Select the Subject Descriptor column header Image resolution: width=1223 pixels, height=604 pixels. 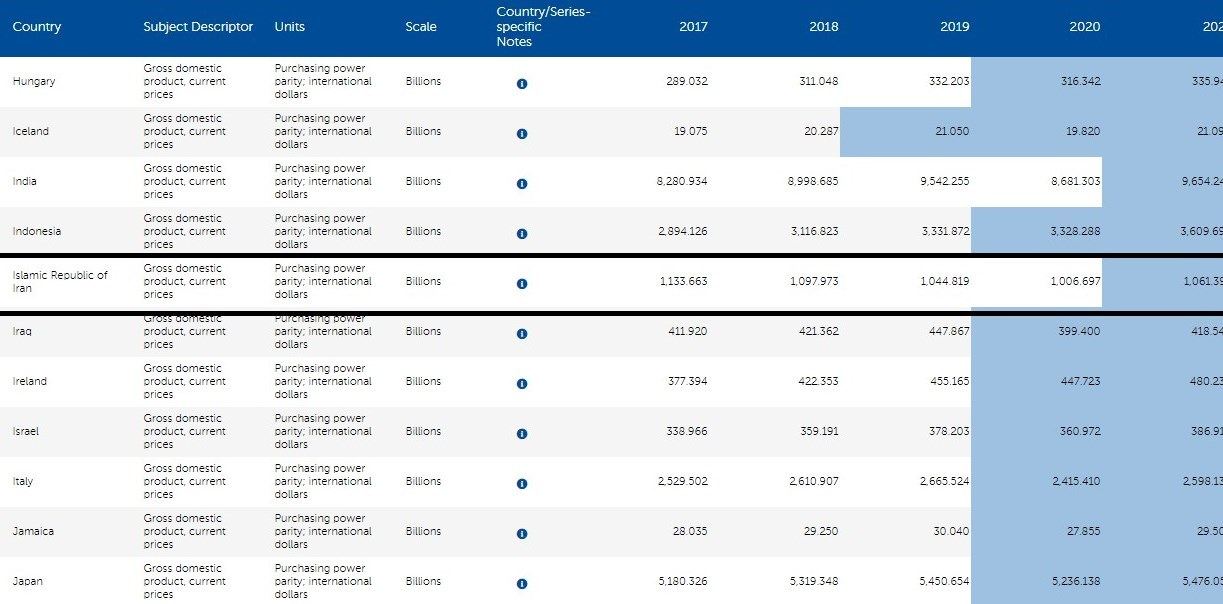pos(198,27)
